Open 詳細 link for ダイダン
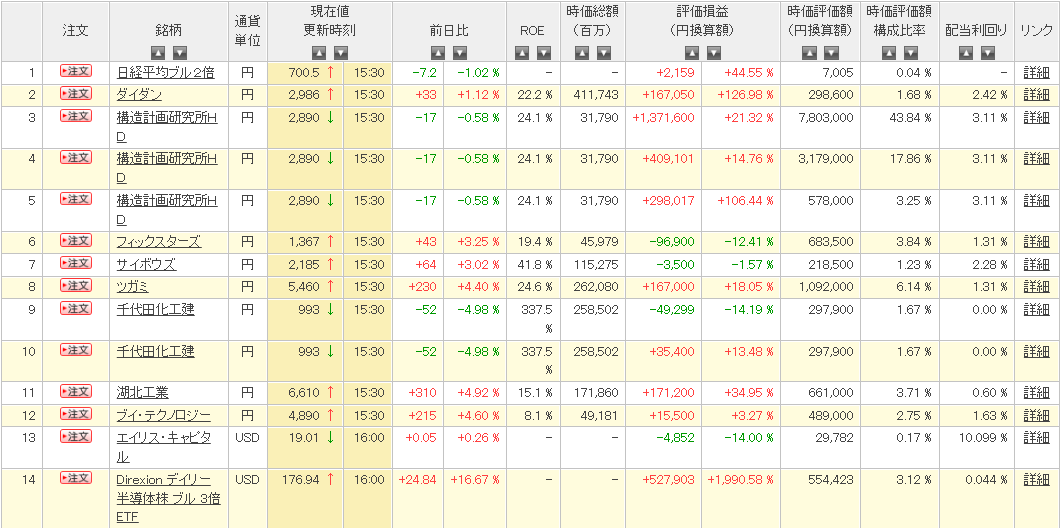Viewport: 1060px width, 528px height. [x=1036, y=95]
